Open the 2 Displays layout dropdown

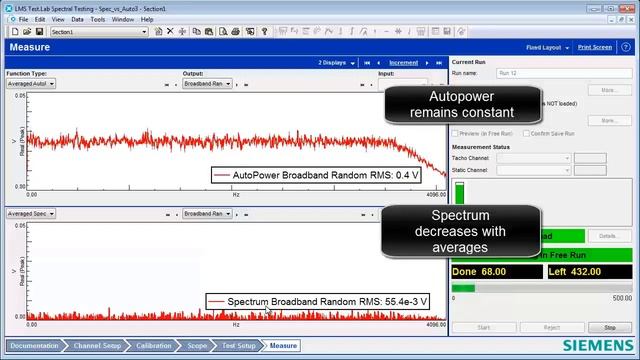click(336, 63)
